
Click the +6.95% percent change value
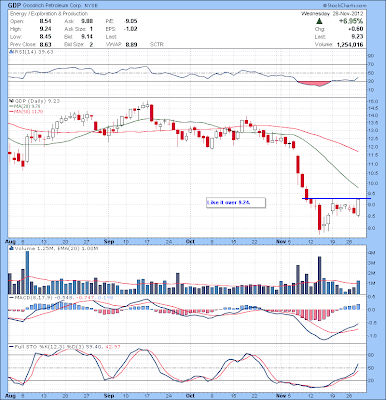(x=351, y=21)
